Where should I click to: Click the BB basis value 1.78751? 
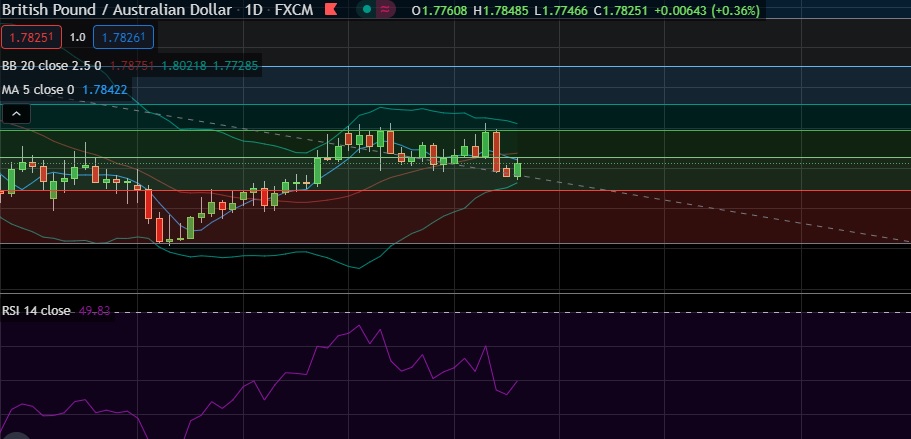click(x=132, y=66)
